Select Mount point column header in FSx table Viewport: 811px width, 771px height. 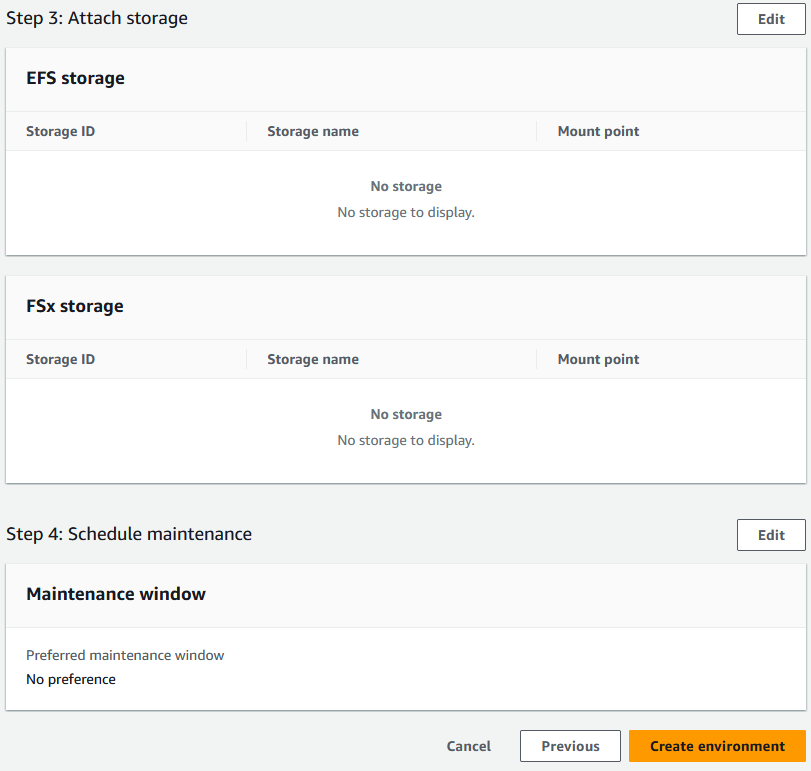[598, 359]
